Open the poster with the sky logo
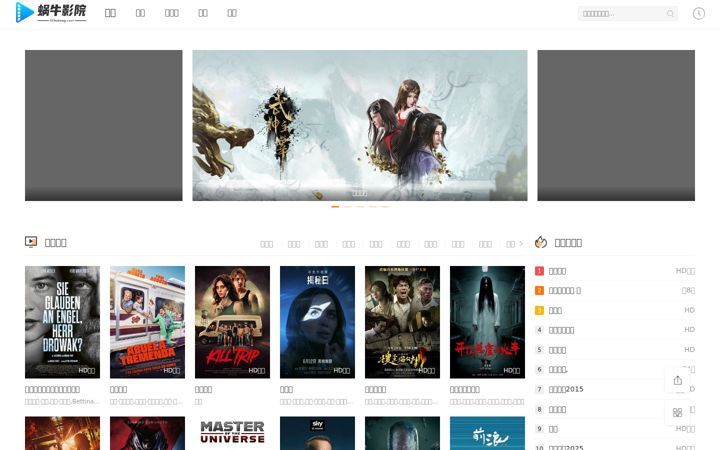 (317, 433)
